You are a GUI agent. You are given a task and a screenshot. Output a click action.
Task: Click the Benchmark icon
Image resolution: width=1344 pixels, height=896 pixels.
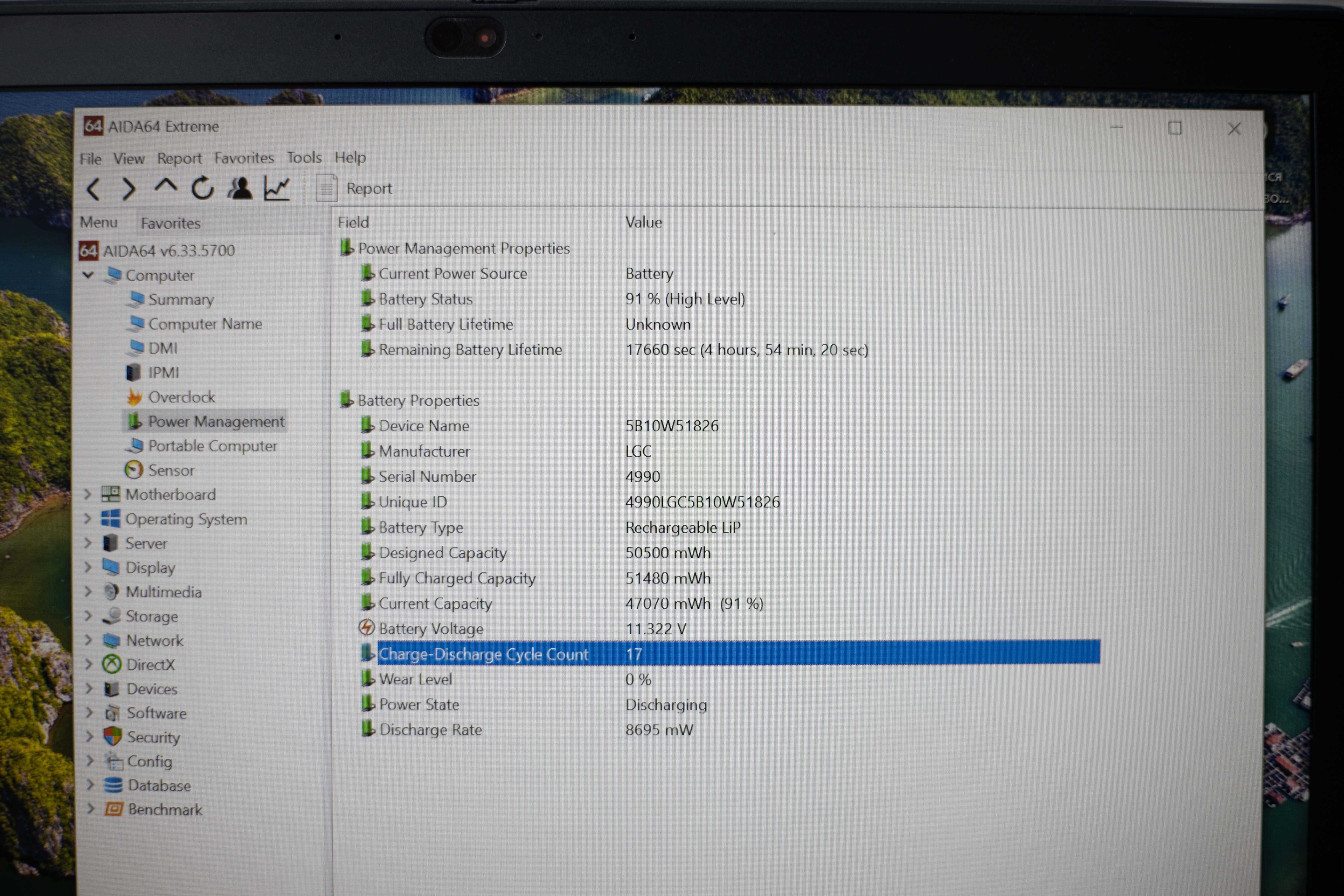coord(114,809)
